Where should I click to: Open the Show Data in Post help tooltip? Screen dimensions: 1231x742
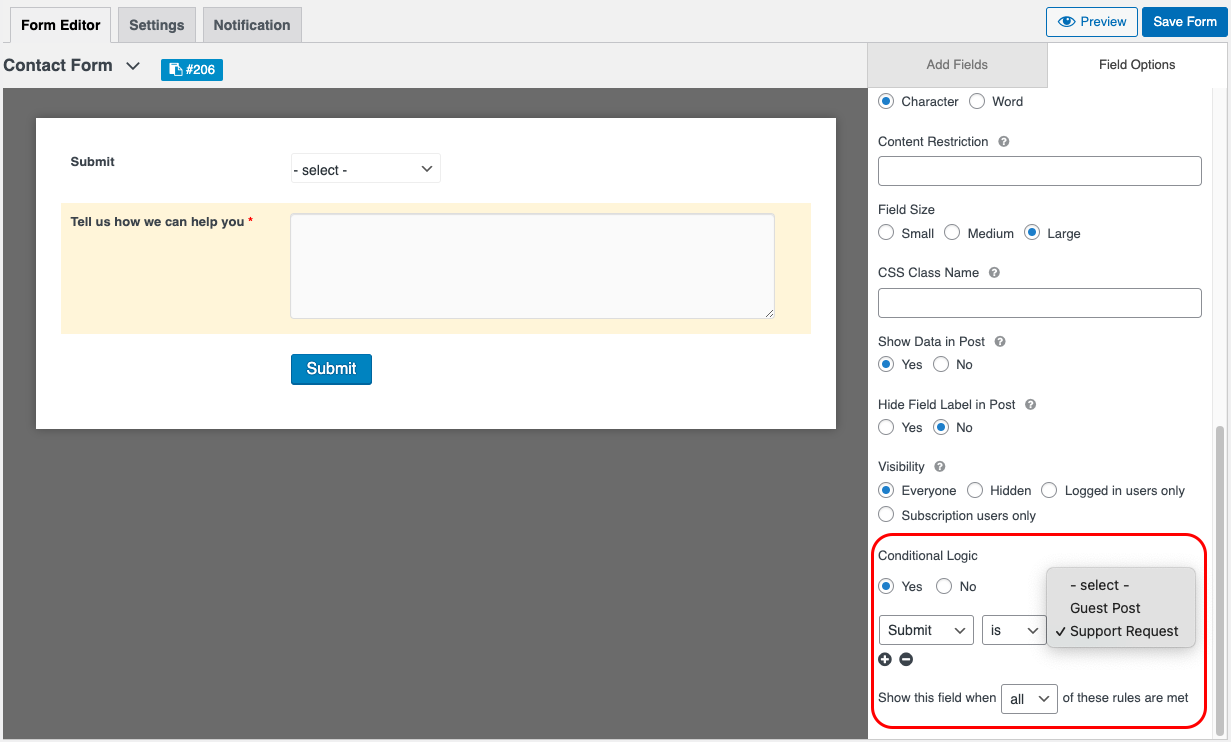coord(998,341)
